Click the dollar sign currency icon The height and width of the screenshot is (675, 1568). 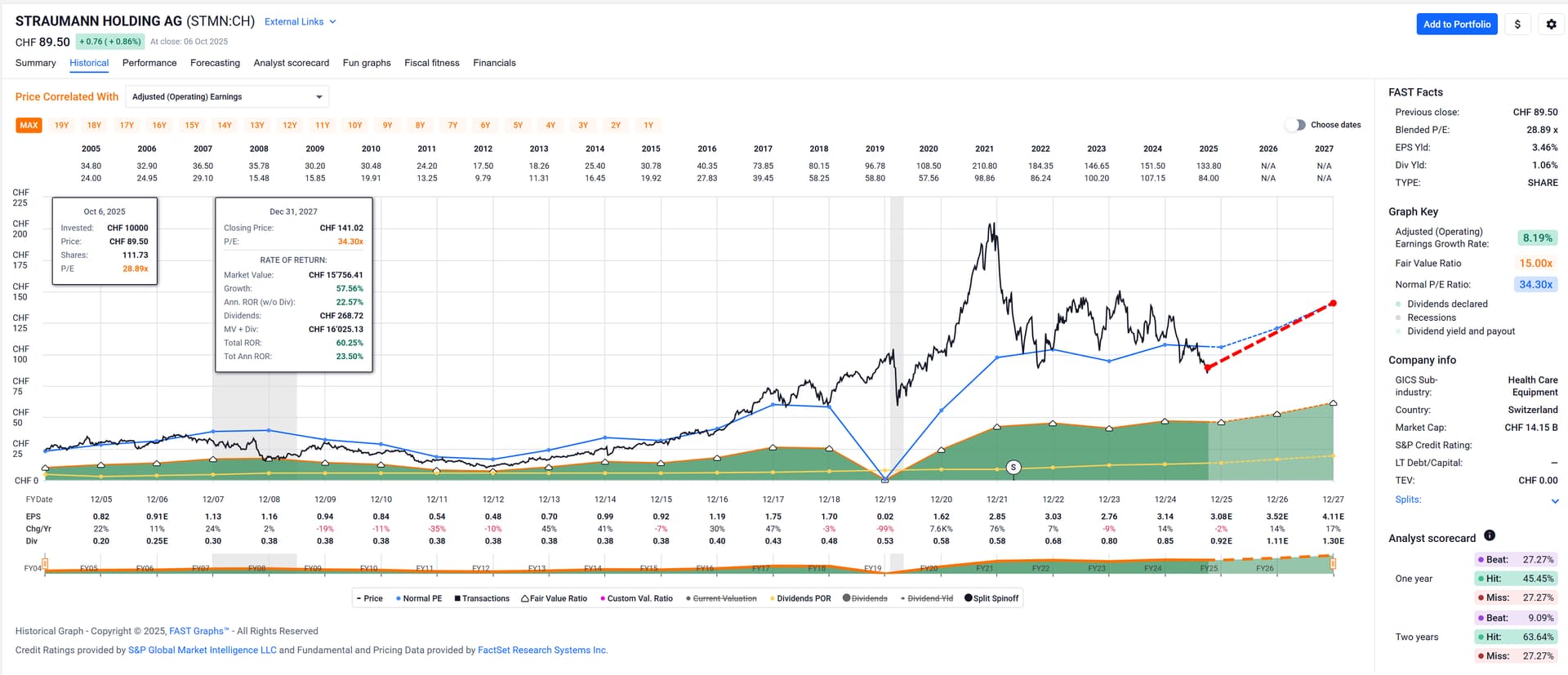point(1517,24)
